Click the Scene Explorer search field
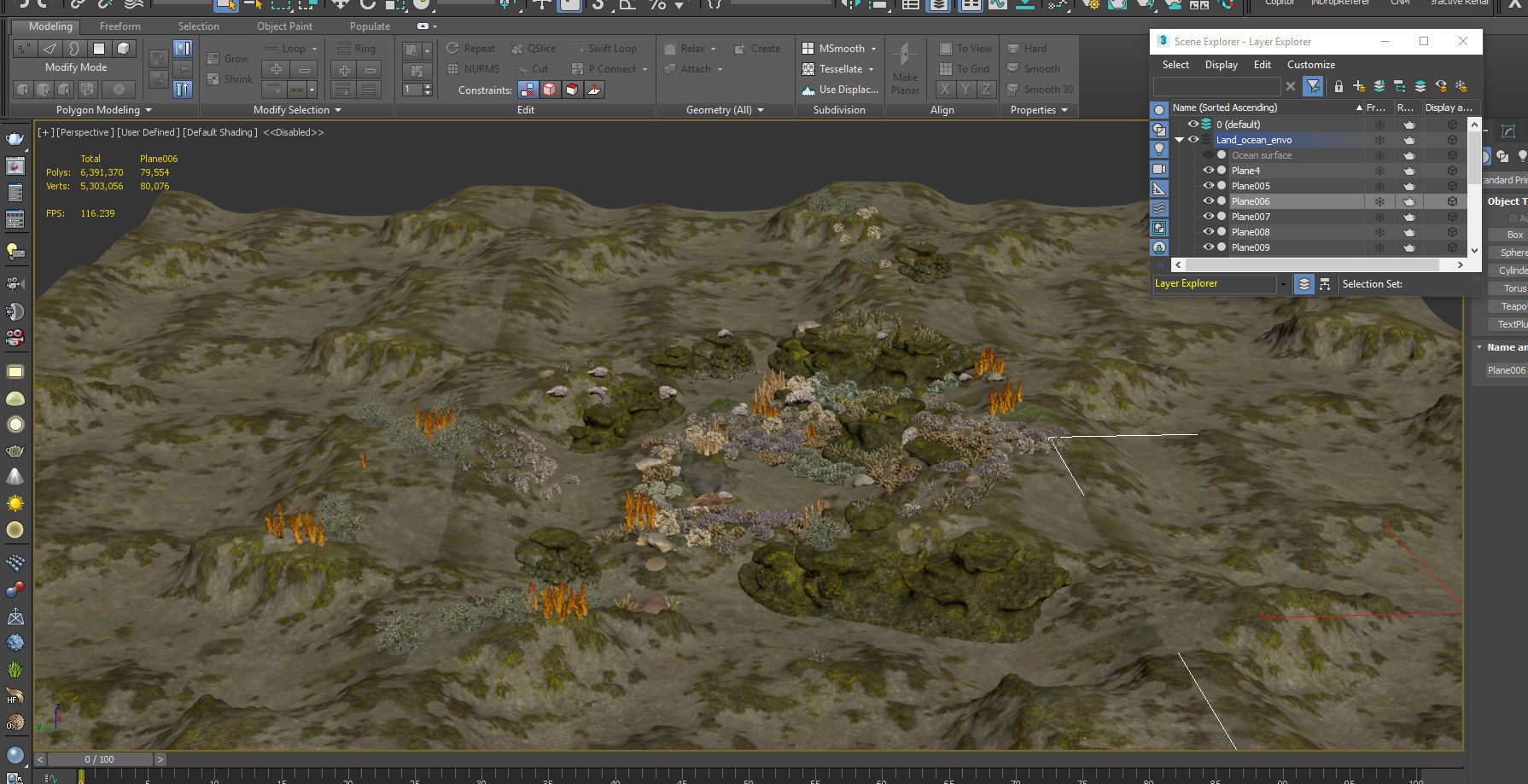The height and width of the screenshot is (784, 1528). [1216, 86]
